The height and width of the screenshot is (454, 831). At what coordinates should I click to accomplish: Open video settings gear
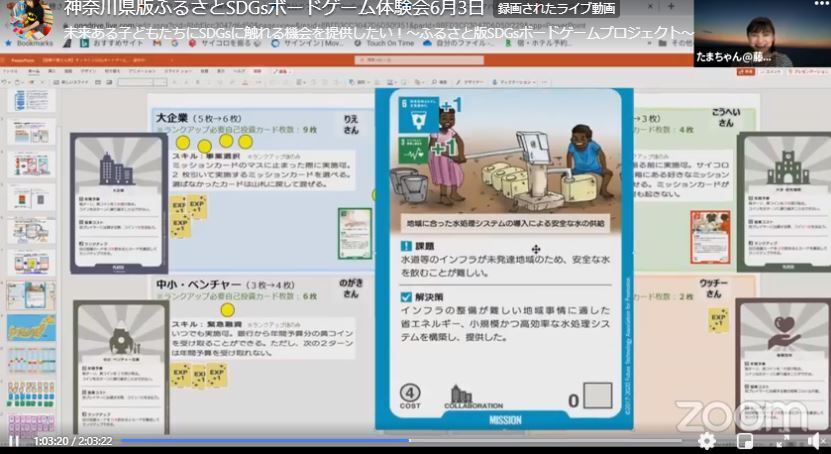(707, 440)
